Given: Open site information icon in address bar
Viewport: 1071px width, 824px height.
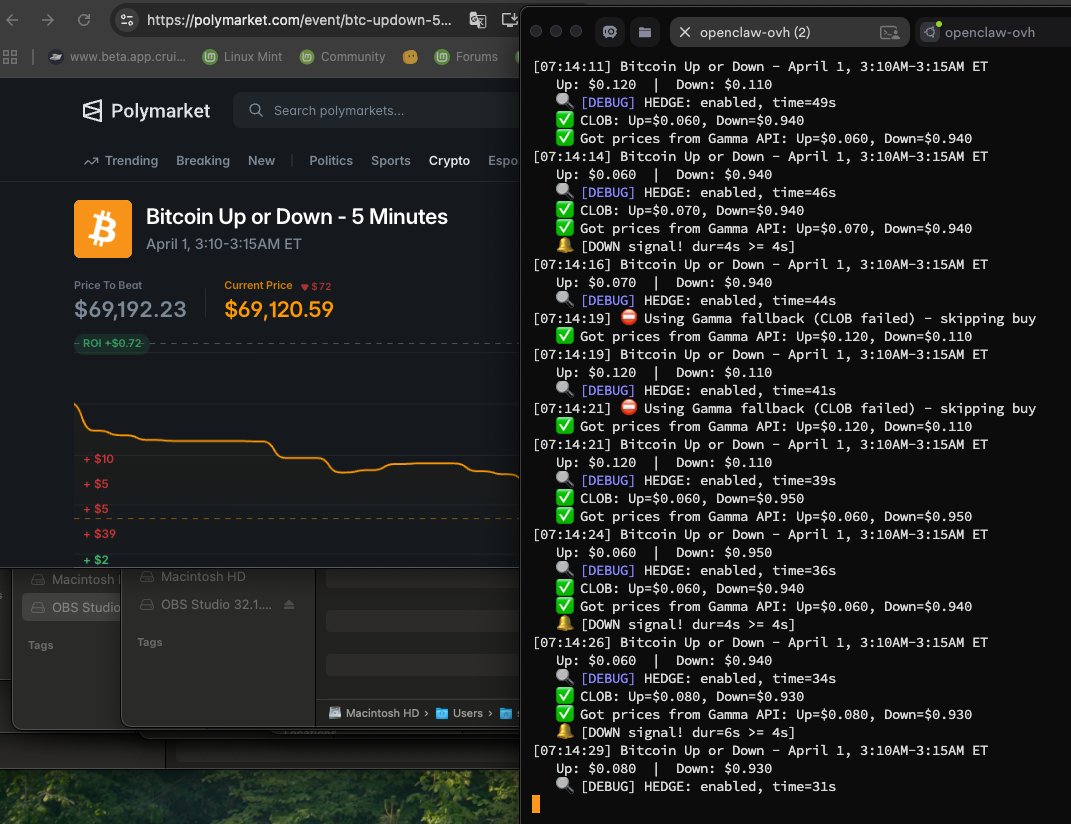Looking at the screenshot, I should pyautogui.click(x=127, y=20).
